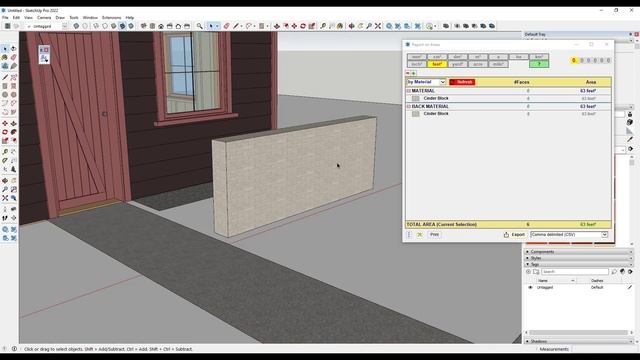Expand the Shadows tray panel
This screenshot has height=360, width=640.
[578, 341]
